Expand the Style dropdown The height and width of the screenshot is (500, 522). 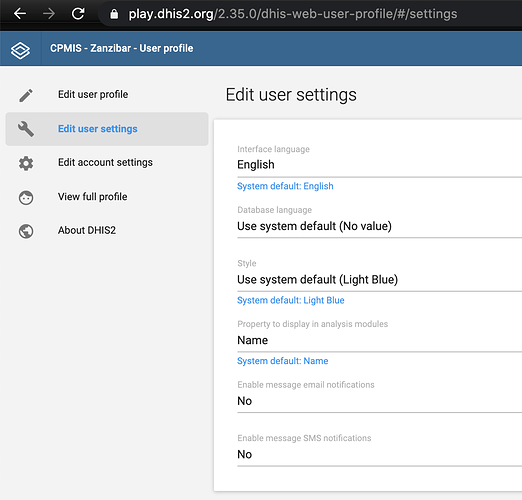(379, 280)
